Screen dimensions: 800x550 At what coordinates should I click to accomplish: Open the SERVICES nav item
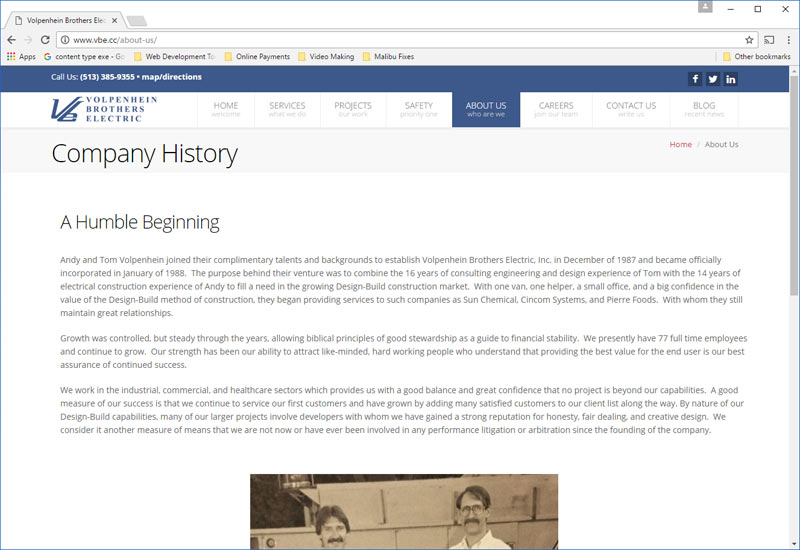287,109
